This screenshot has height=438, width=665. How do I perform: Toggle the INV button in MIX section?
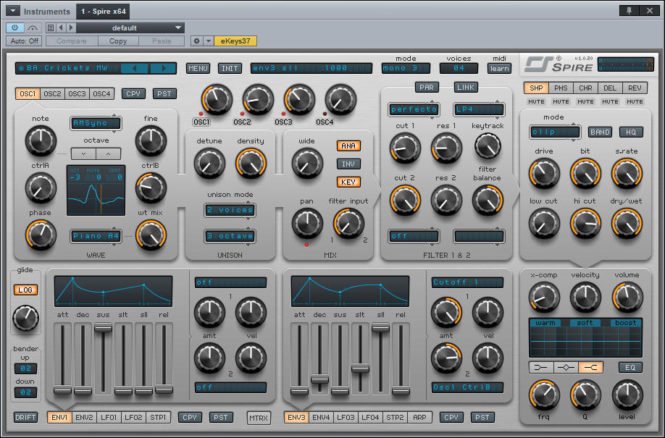tap(349, 164)
